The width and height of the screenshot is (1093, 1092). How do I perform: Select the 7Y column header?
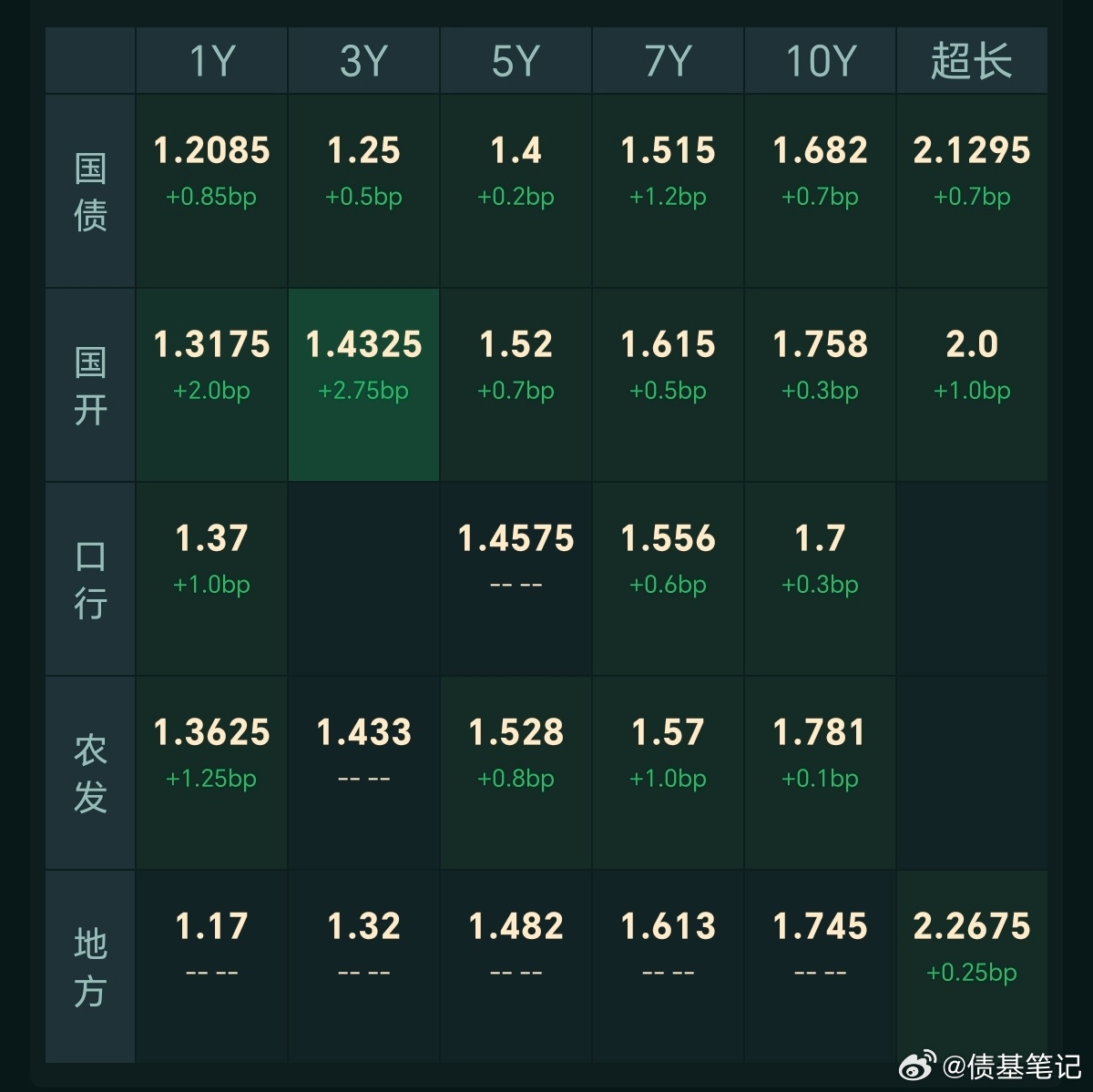click(x=668, y=60)
